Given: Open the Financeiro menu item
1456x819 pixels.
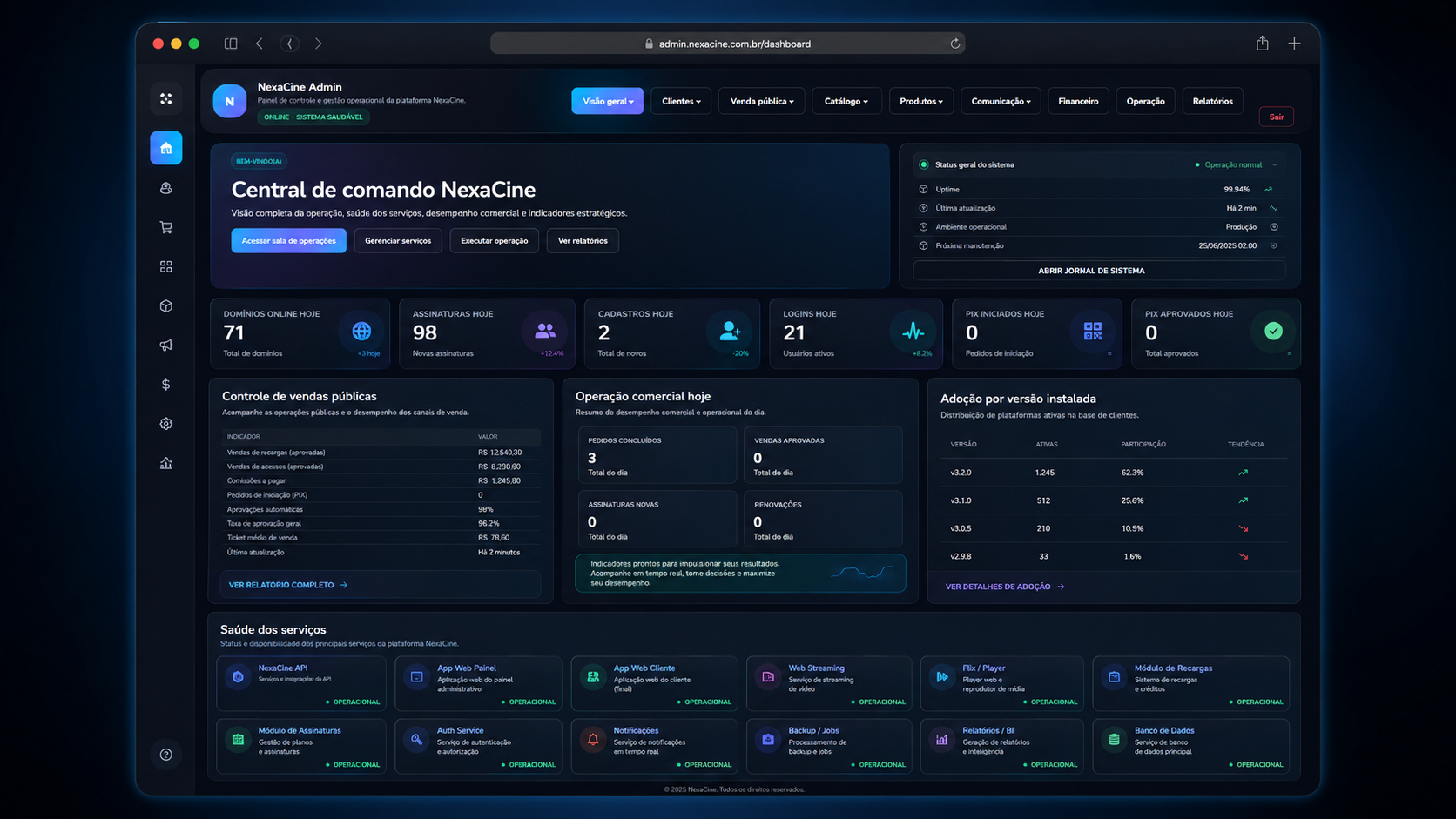Looking at the screenshot, I should pyautogui.click(x=1078, y=101).
